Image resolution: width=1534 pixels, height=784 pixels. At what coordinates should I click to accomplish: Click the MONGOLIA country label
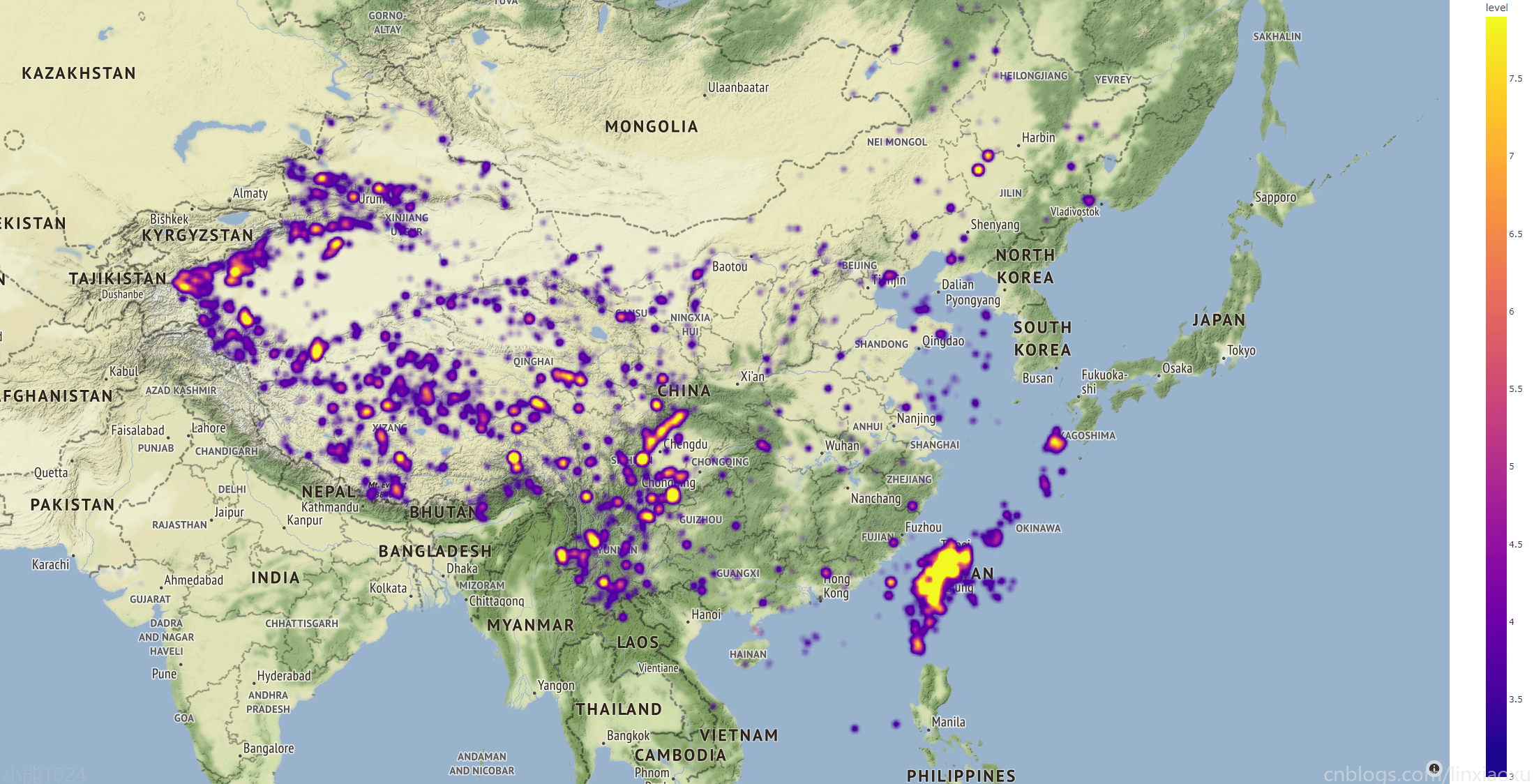652,127
